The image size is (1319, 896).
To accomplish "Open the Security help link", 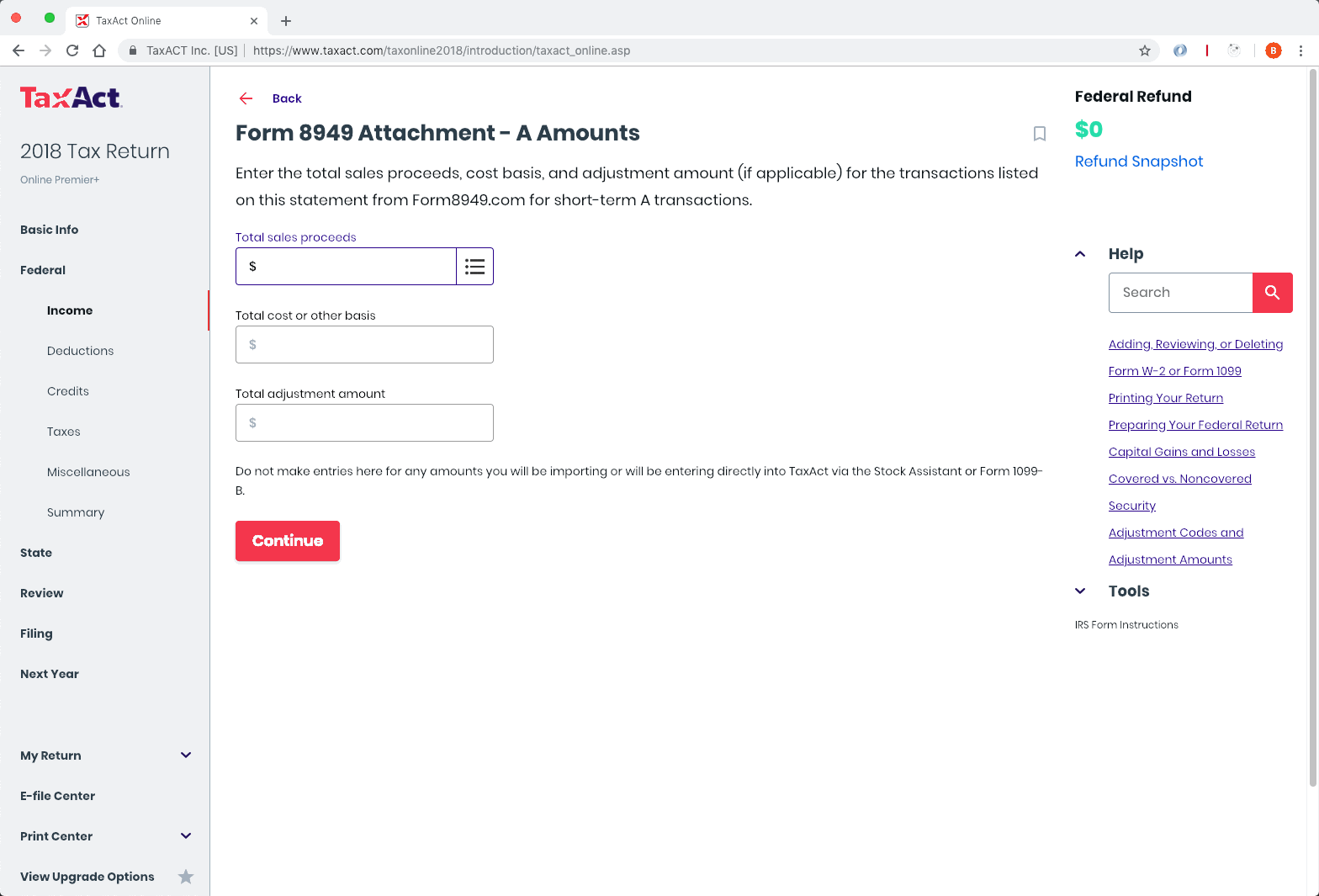I will coord(1132,506).
